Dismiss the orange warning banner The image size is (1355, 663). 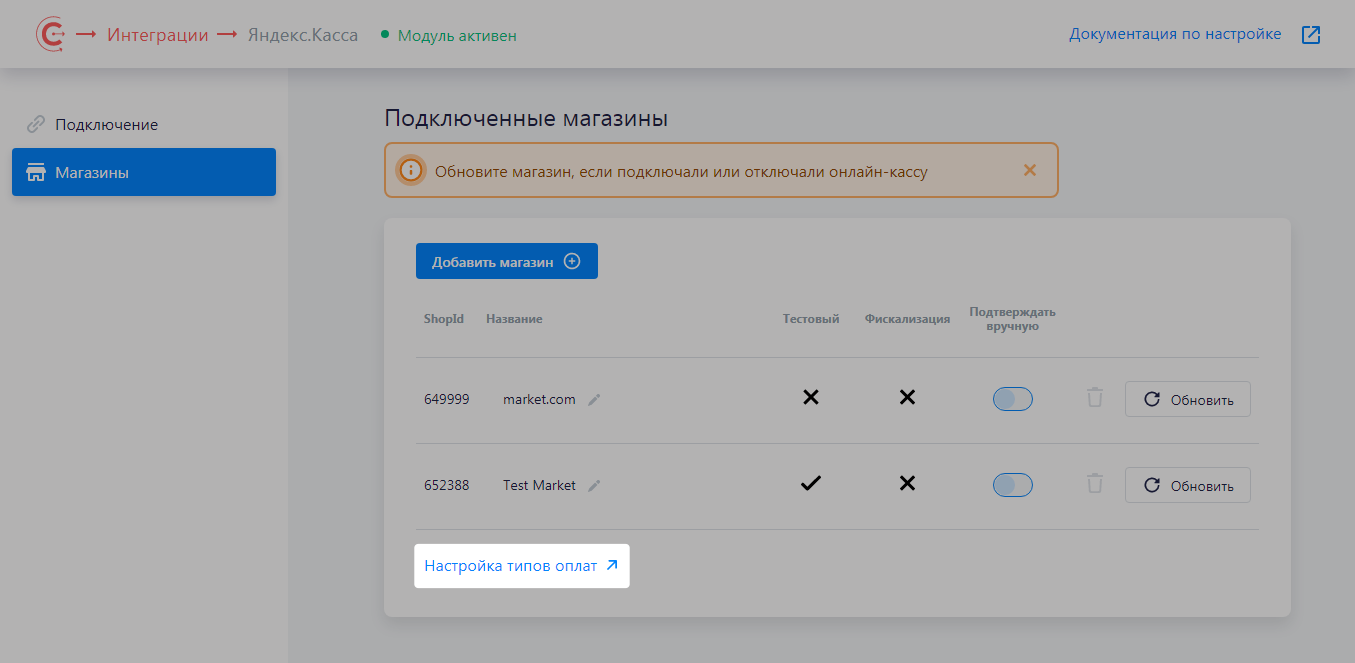pos(1030,170)
